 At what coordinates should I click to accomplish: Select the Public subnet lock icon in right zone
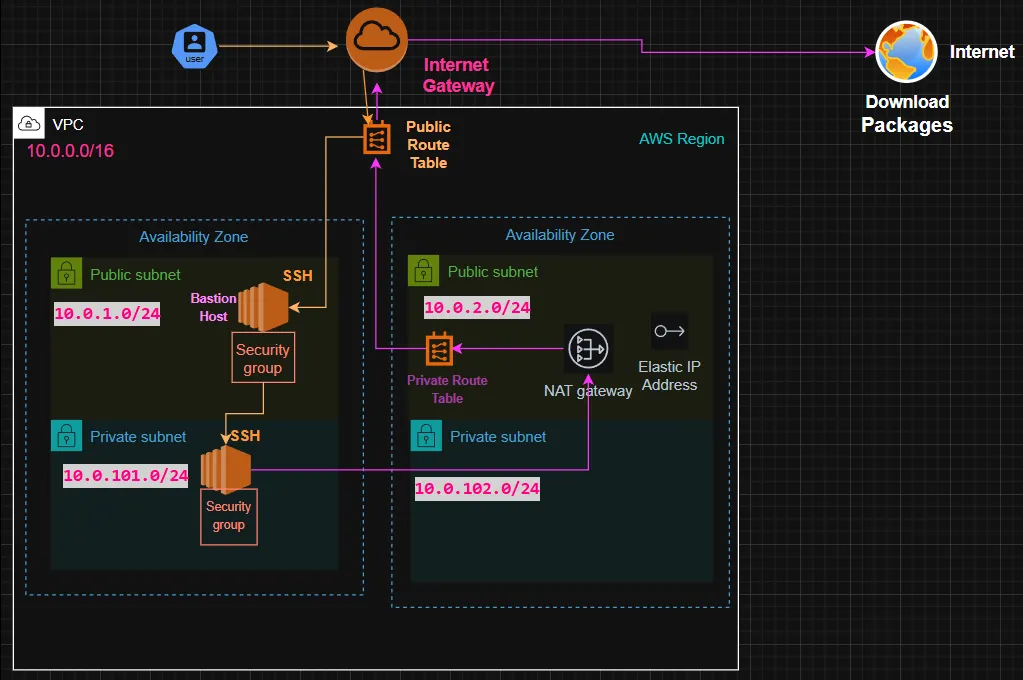(x=425, y=270)
